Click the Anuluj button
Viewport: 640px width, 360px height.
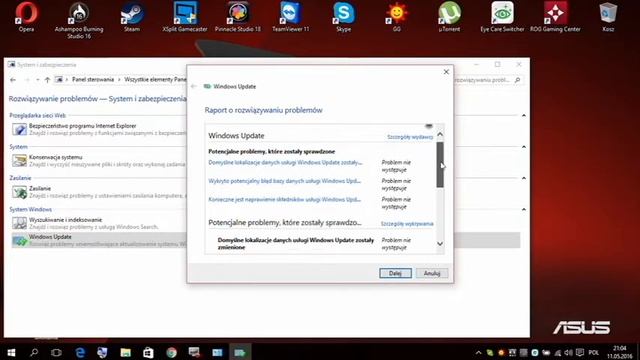[432, 273]
